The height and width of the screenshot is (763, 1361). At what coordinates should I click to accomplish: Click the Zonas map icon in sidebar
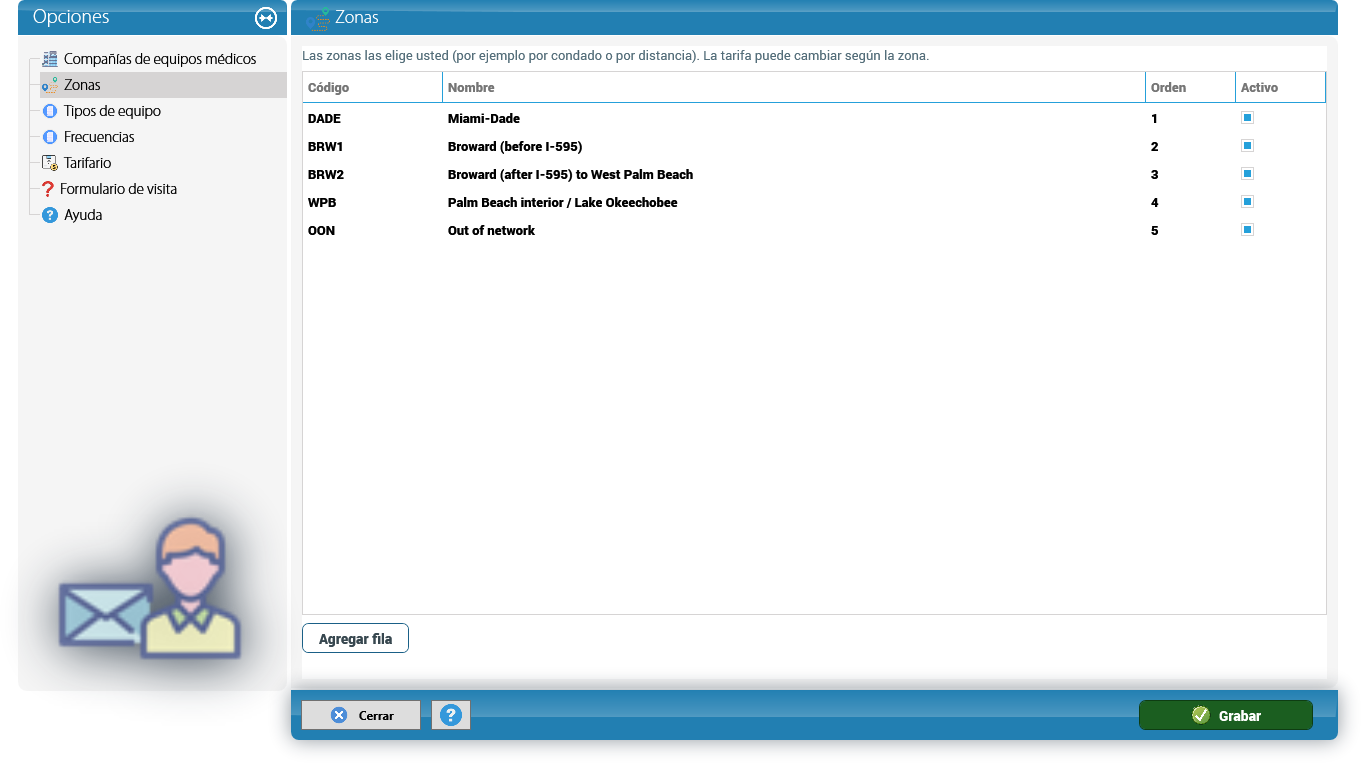click(50, 85)
